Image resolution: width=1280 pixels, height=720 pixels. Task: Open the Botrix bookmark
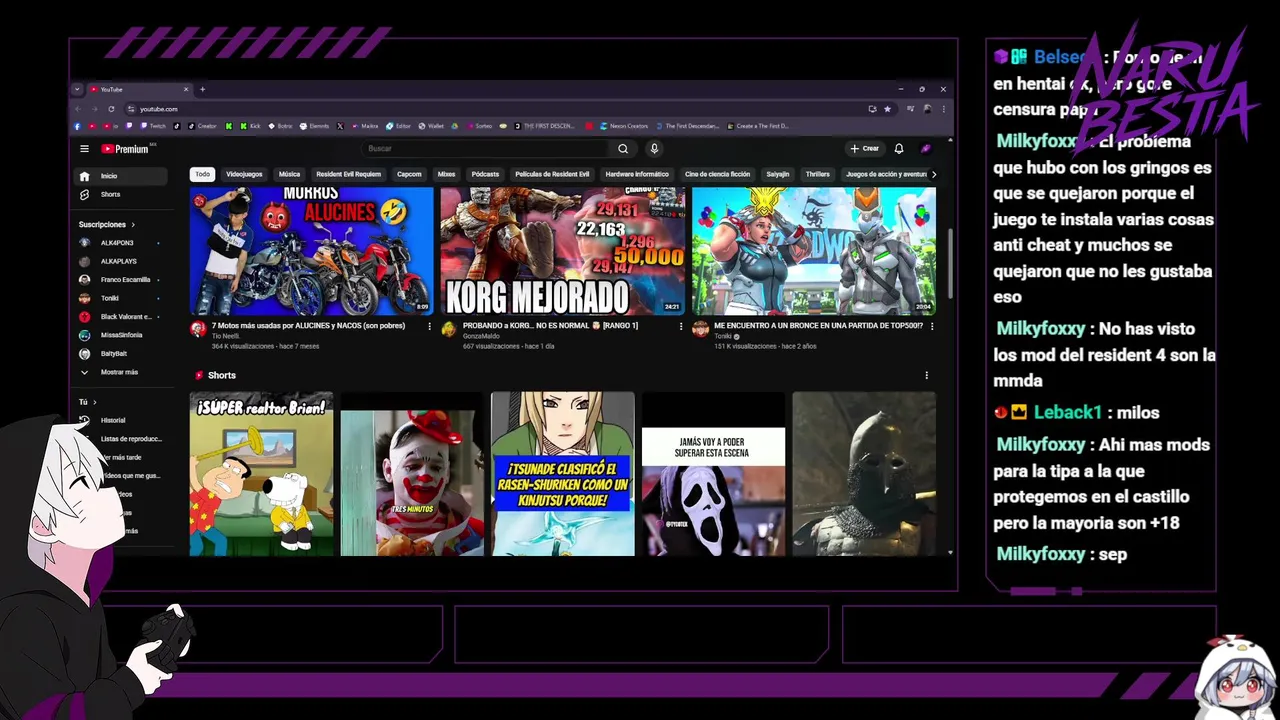(280, 126)
